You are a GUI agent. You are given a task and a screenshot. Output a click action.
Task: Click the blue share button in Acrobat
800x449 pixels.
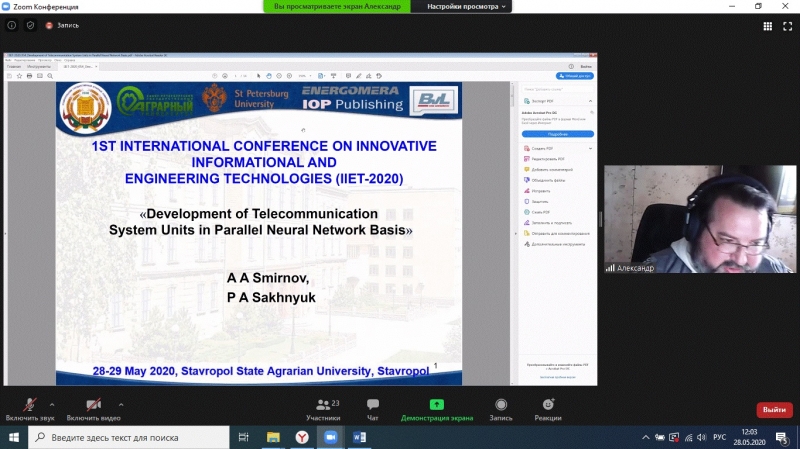tap(574, 76)
